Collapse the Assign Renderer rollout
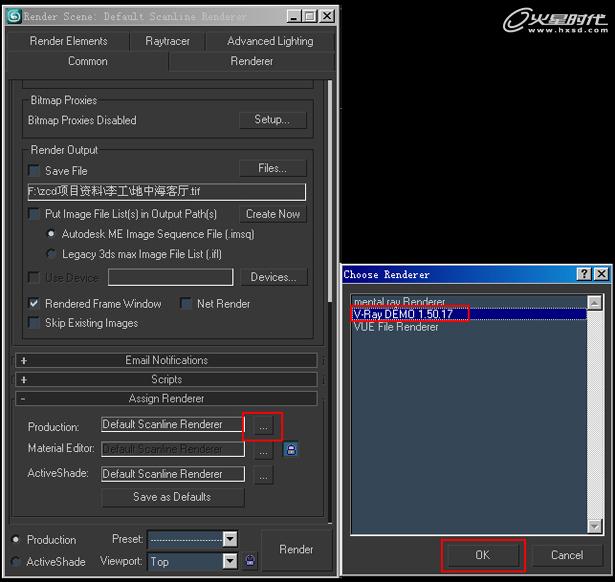The width and height of the screenshot is (615, 582). click(166, 398)
